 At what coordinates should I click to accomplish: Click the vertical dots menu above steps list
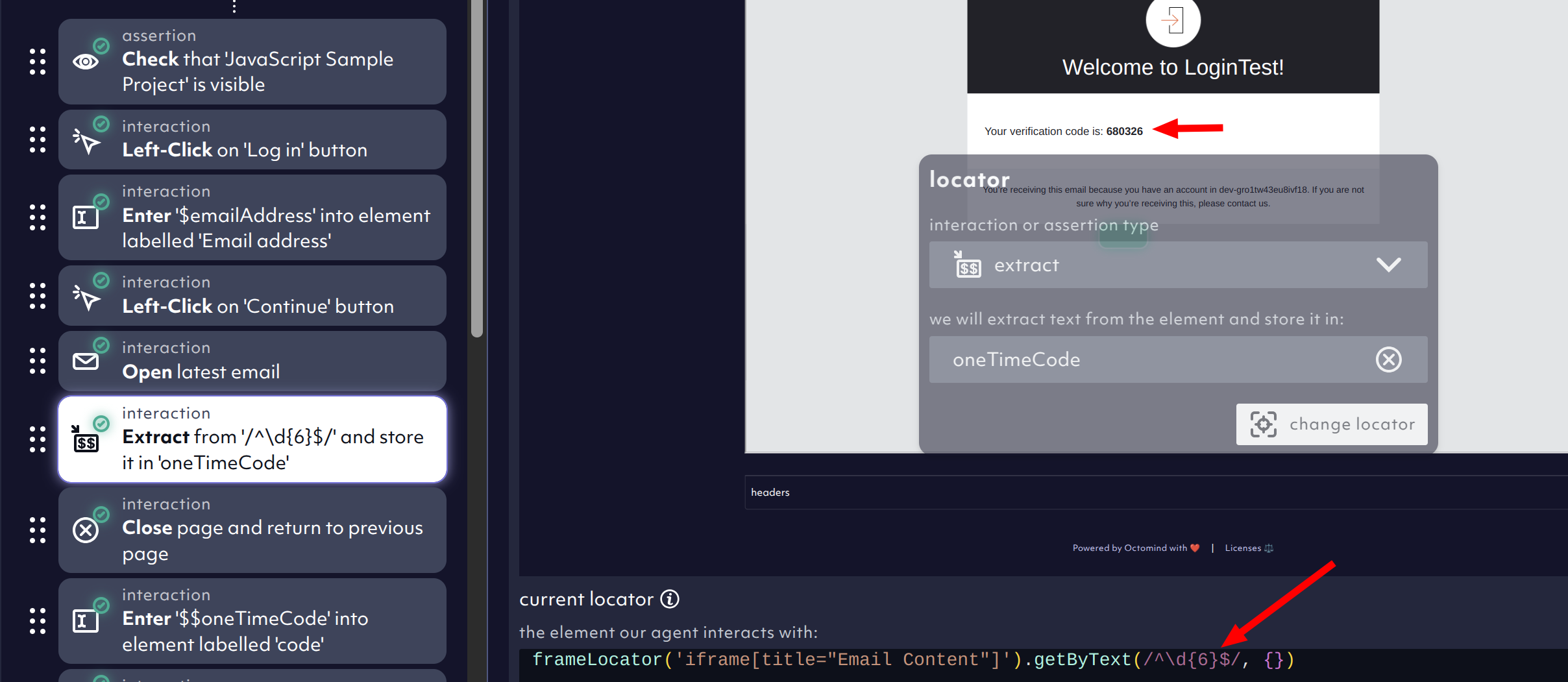tap(234, 6)
